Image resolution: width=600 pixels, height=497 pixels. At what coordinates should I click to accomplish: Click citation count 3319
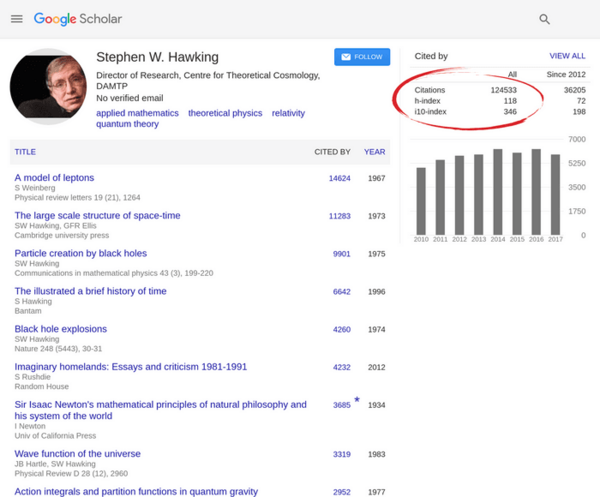[x=341, y=455]
